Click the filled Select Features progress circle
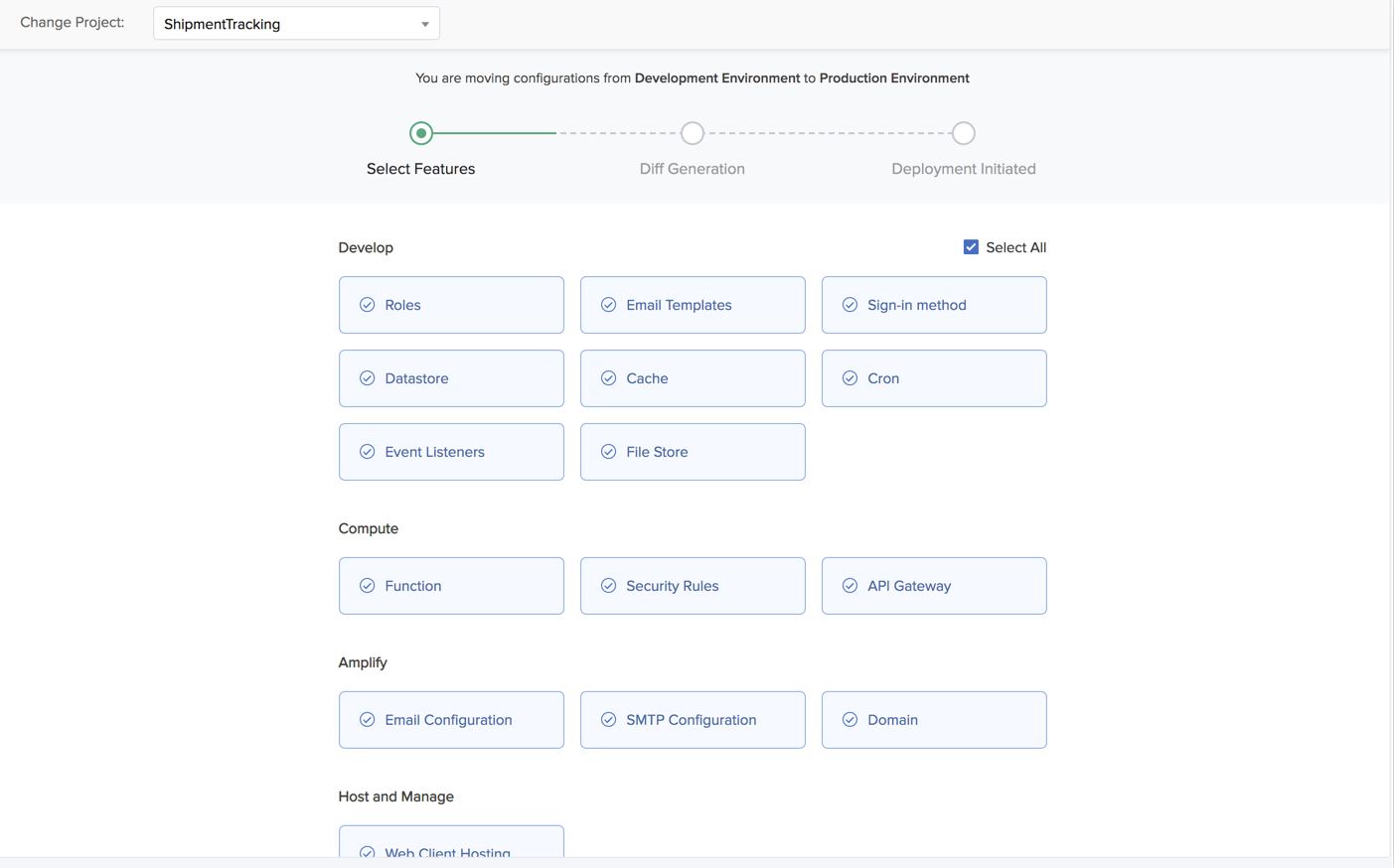Viewport: 1394px width, 868px height. point(420,132)
